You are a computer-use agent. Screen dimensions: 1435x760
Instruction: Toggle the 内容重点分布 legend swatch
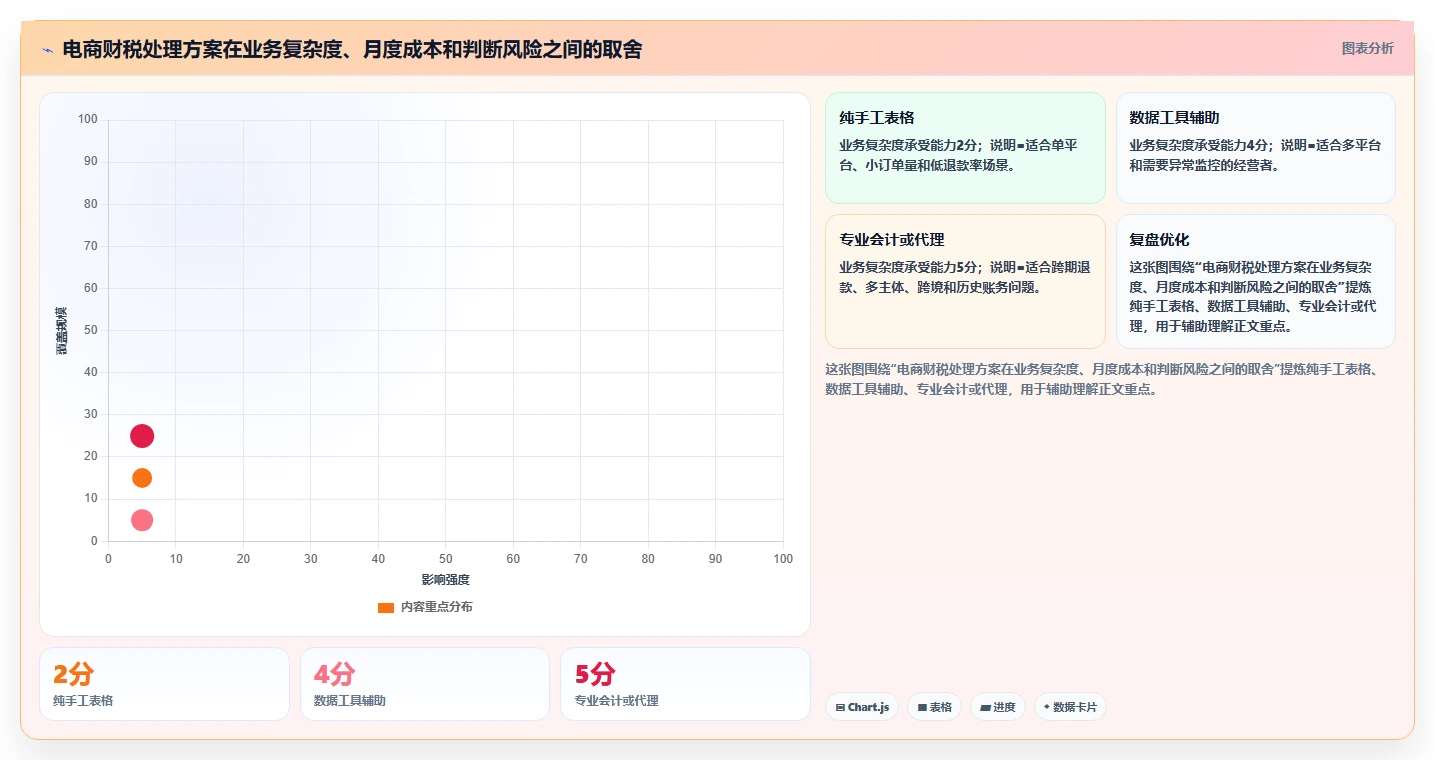pyautogui.click(x=386, y=607)
